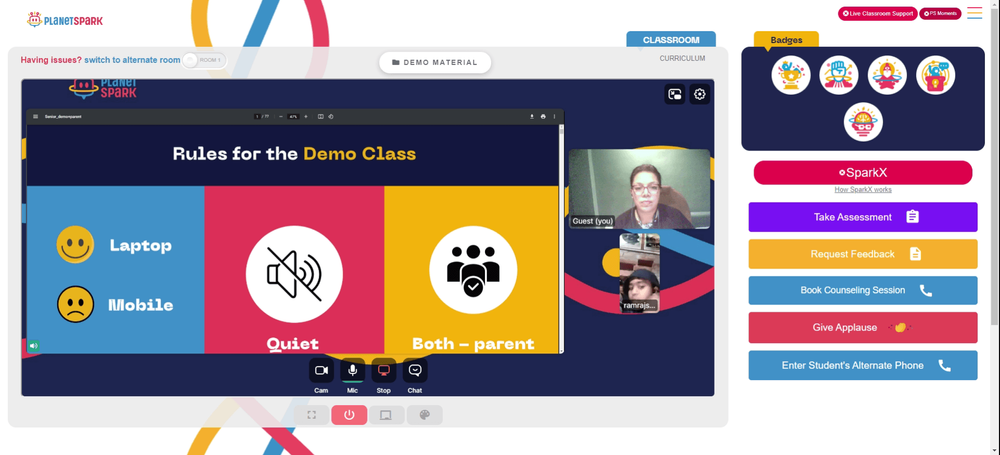Toggle the ROOM 1 alternate room switch

click(x=204, y=60)
